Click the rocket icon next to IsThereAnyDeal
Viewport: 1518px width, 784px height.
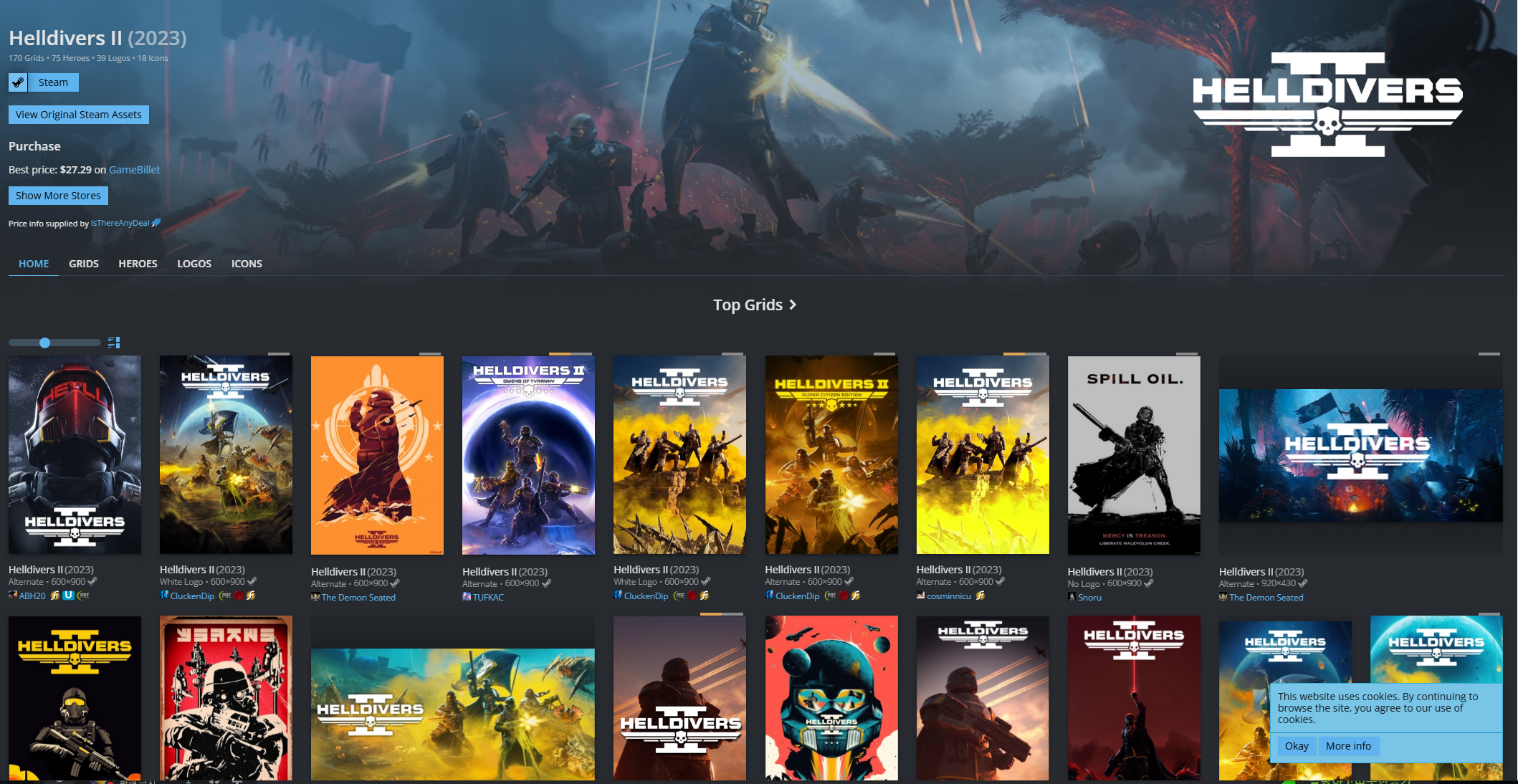point(156,223)
